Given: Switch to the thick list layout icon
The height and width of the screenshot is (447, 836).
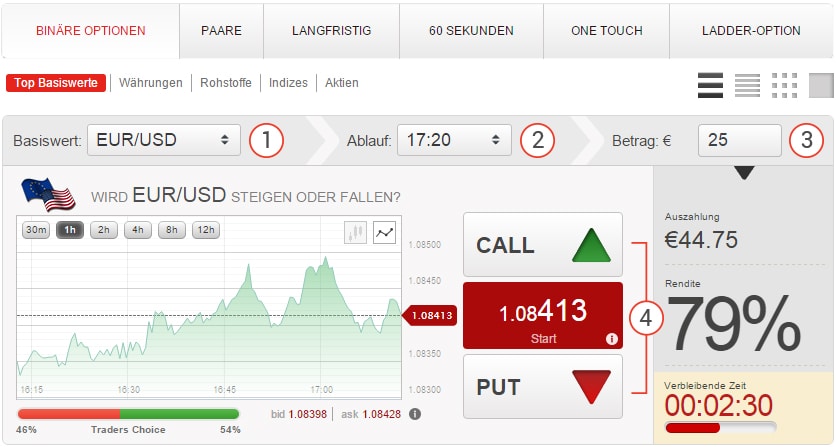Looking at the screenshot, I should [x=710, y=85].
